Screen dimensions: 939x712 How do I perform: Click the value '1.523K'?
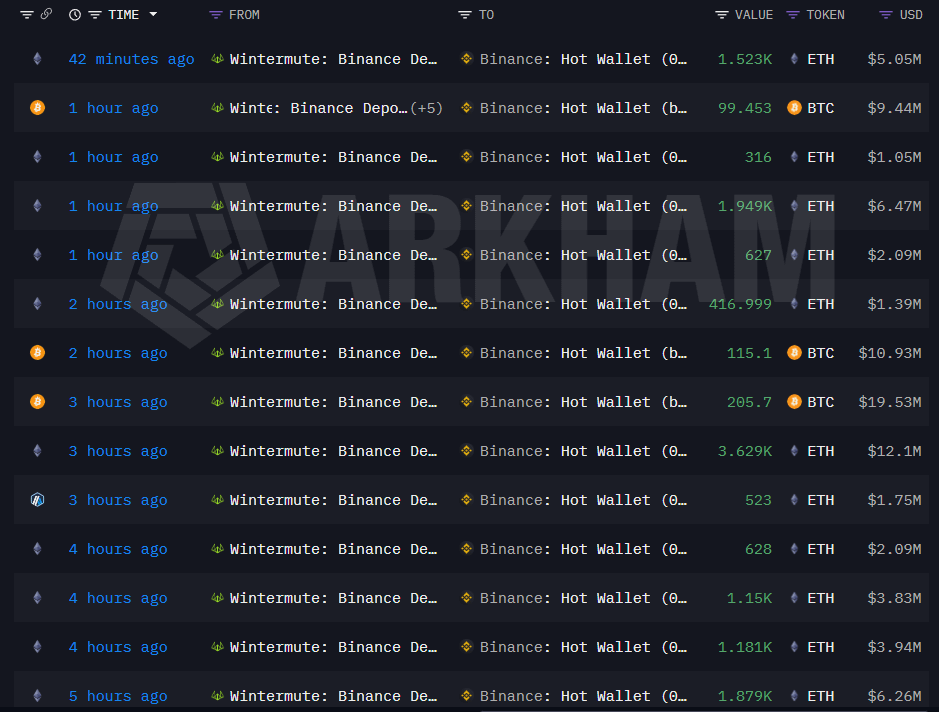coord(744,59)
